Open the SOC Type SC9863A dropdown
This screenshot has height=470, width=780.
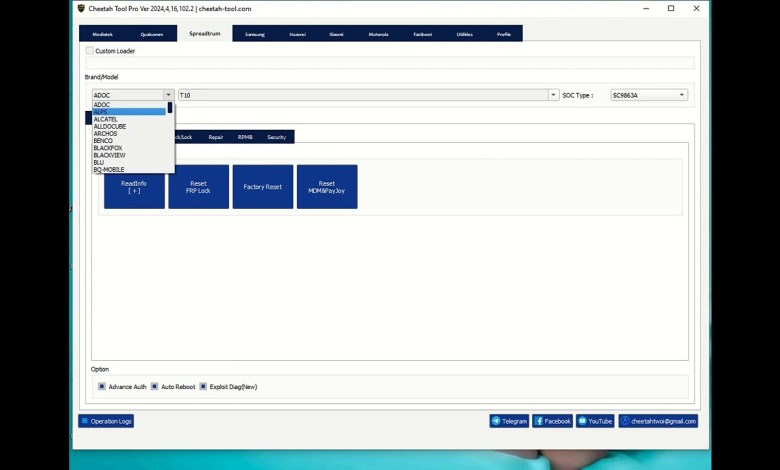pyautogui.click(x=682, y=95)
